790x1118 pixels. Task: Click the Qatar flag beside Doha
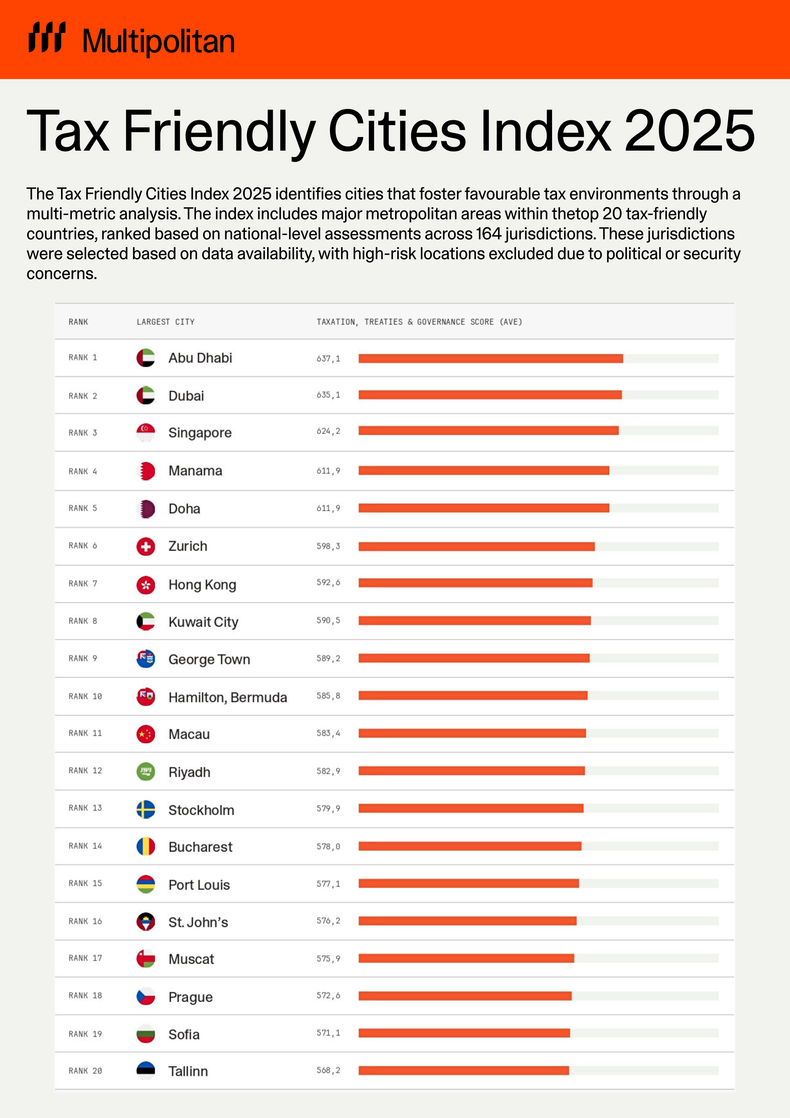[146, 508]
